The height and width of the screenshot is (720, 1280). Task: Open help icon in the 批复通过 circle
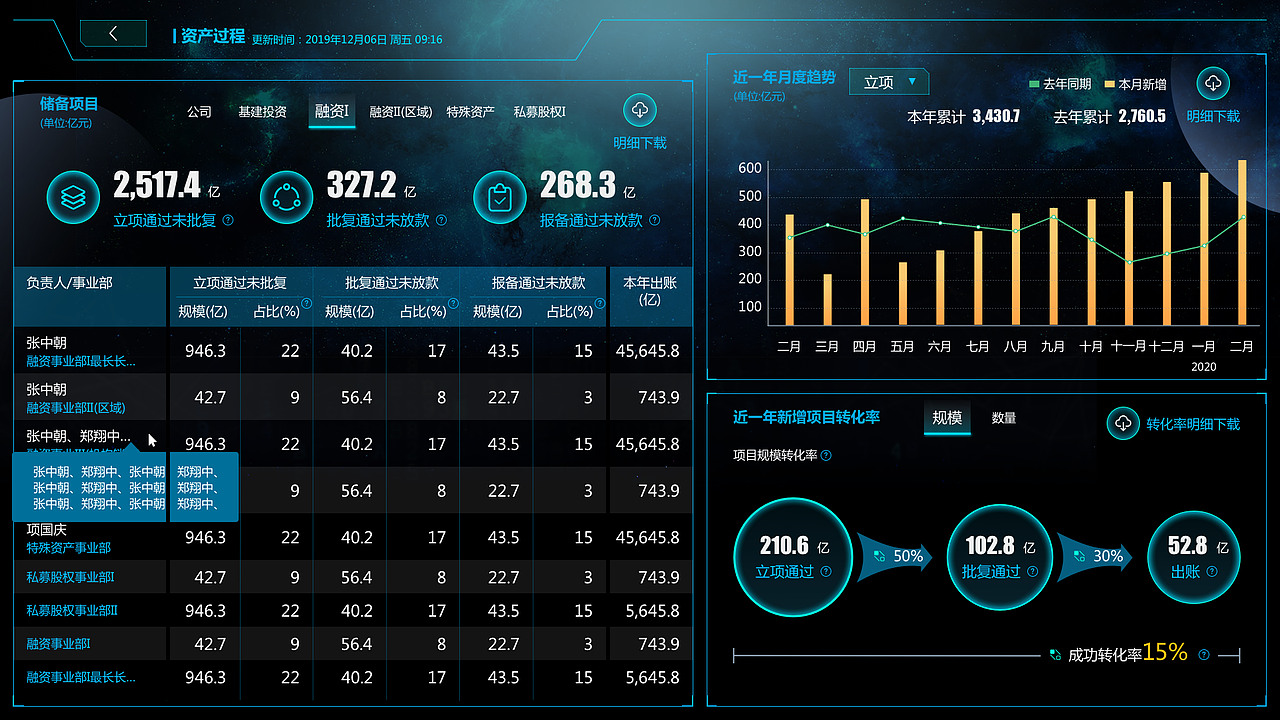(x=1032, y=572)
